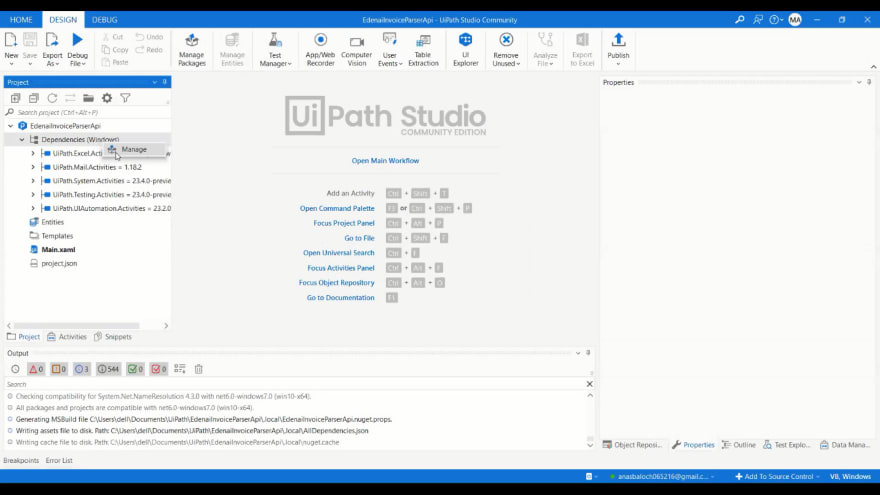Open Project panel filter

[x=125, y=98]
